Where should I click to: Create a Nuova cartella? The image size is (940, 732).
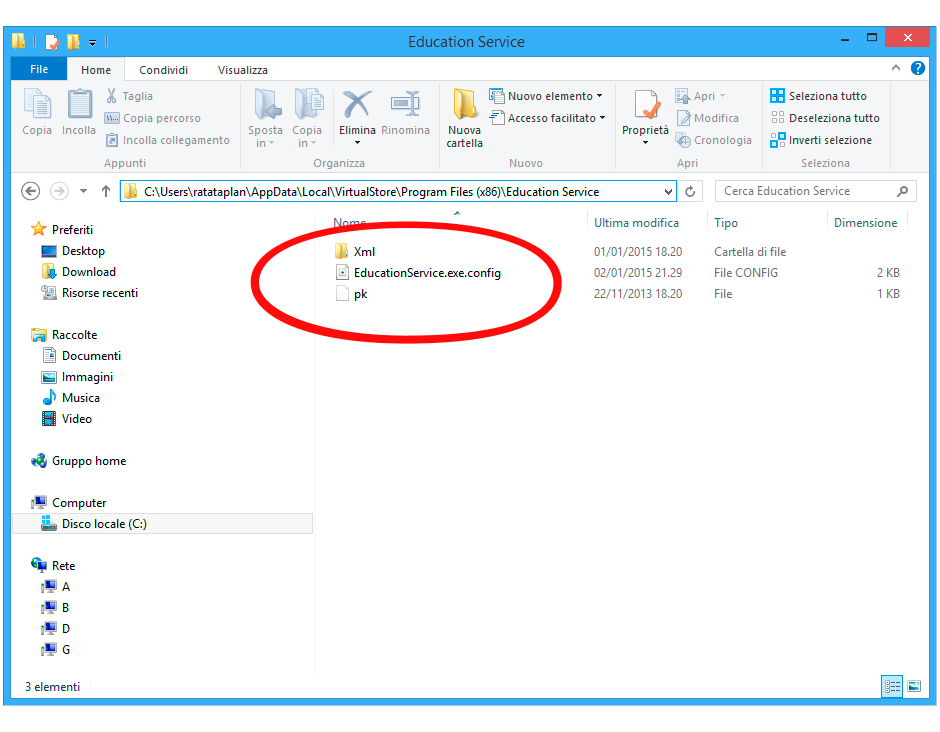[x=465, y=118]
